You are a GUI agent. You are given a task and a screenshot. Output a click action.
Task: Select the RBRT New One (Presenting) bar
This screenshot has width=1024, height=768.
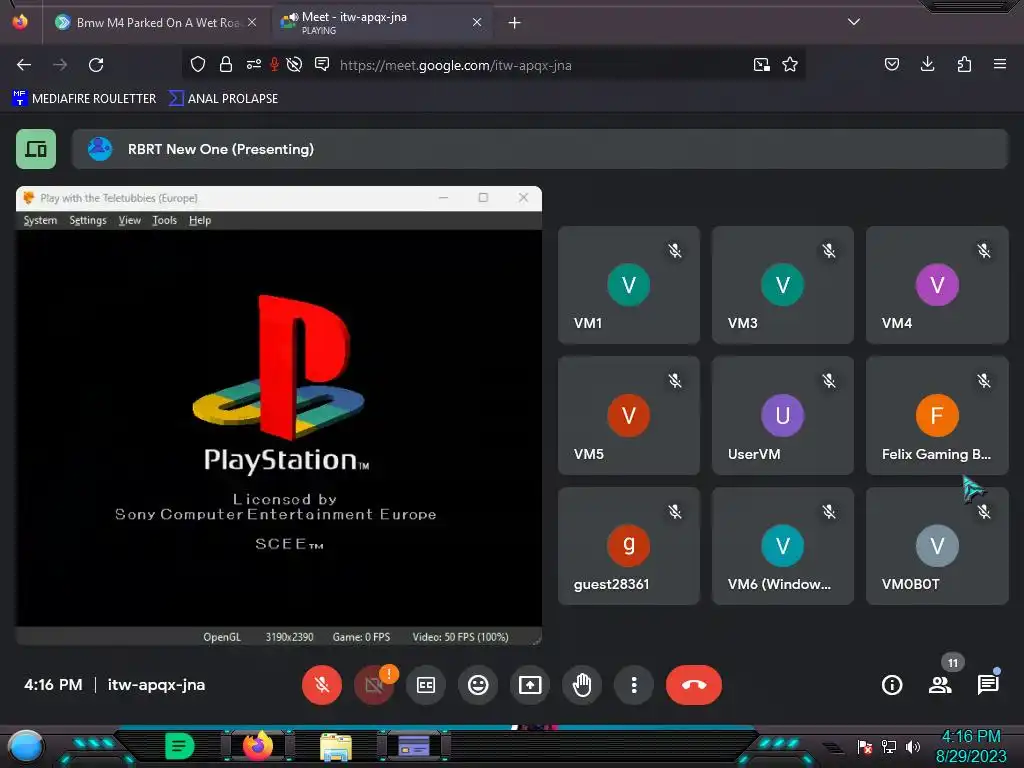(539, 149)
